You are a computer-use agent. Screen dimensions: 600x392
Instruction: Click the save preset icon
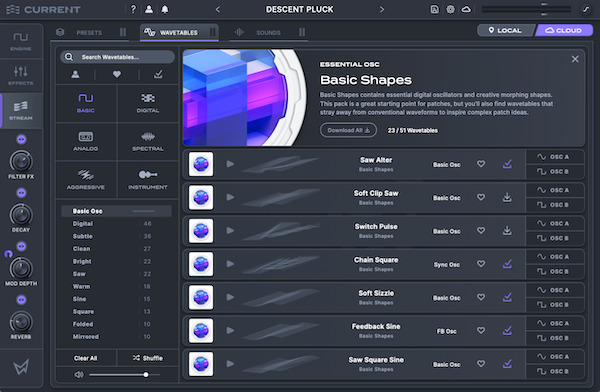434,9
